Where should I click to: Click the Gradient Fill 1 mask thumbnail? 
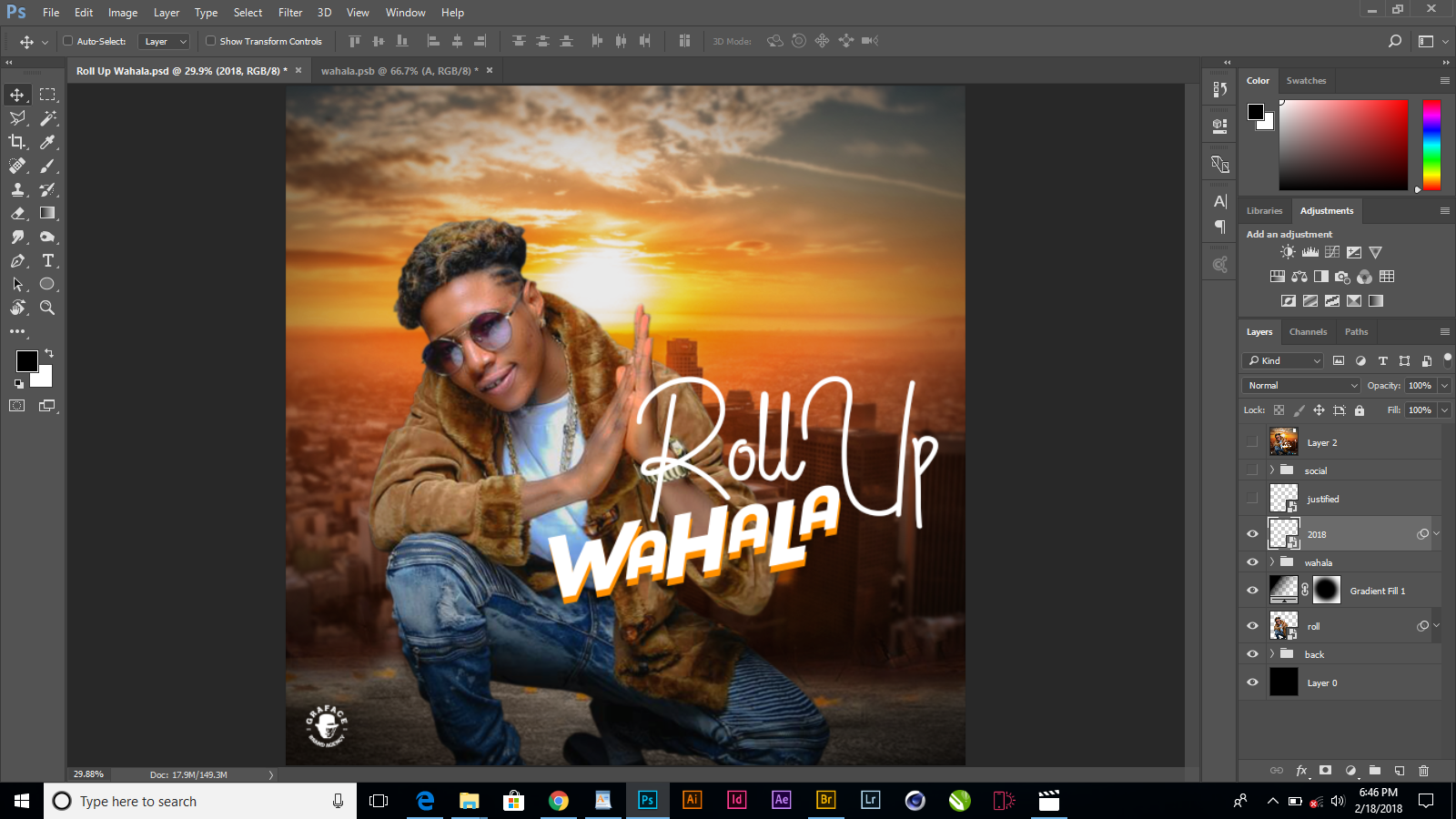[x=1326, y=590]
